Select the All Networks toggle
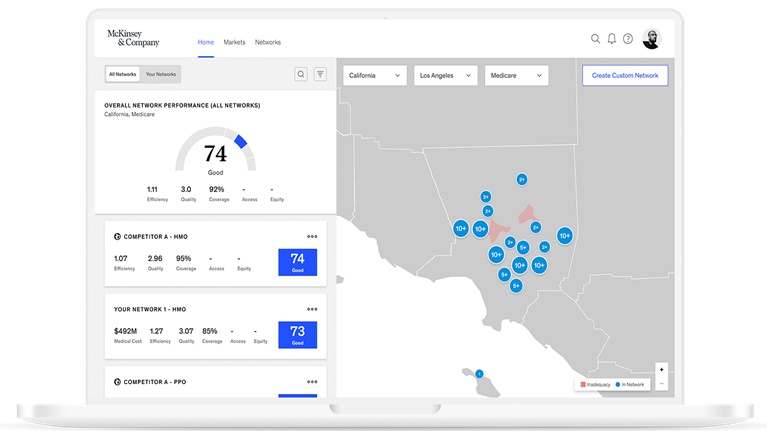Image resolution: width=767 pixels, height=431 pixels. click(x=123, y=74)
